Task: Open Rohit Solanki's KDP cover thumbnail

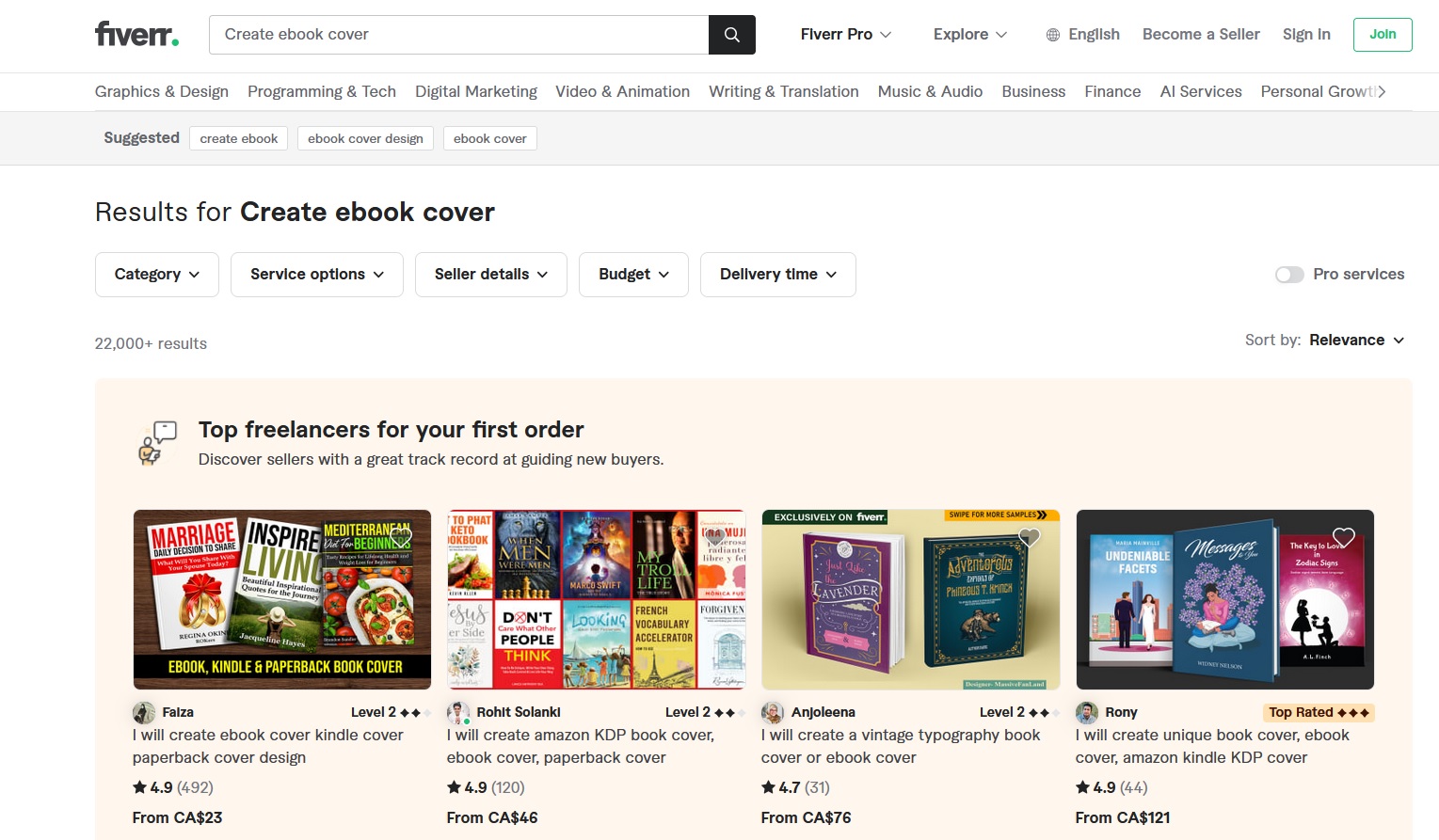Action: click(597, 600)
